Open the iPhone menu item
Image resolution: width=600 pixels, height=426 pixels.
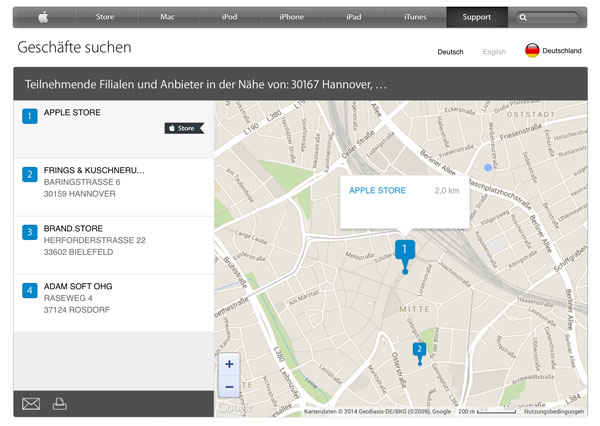pos(292,17)
